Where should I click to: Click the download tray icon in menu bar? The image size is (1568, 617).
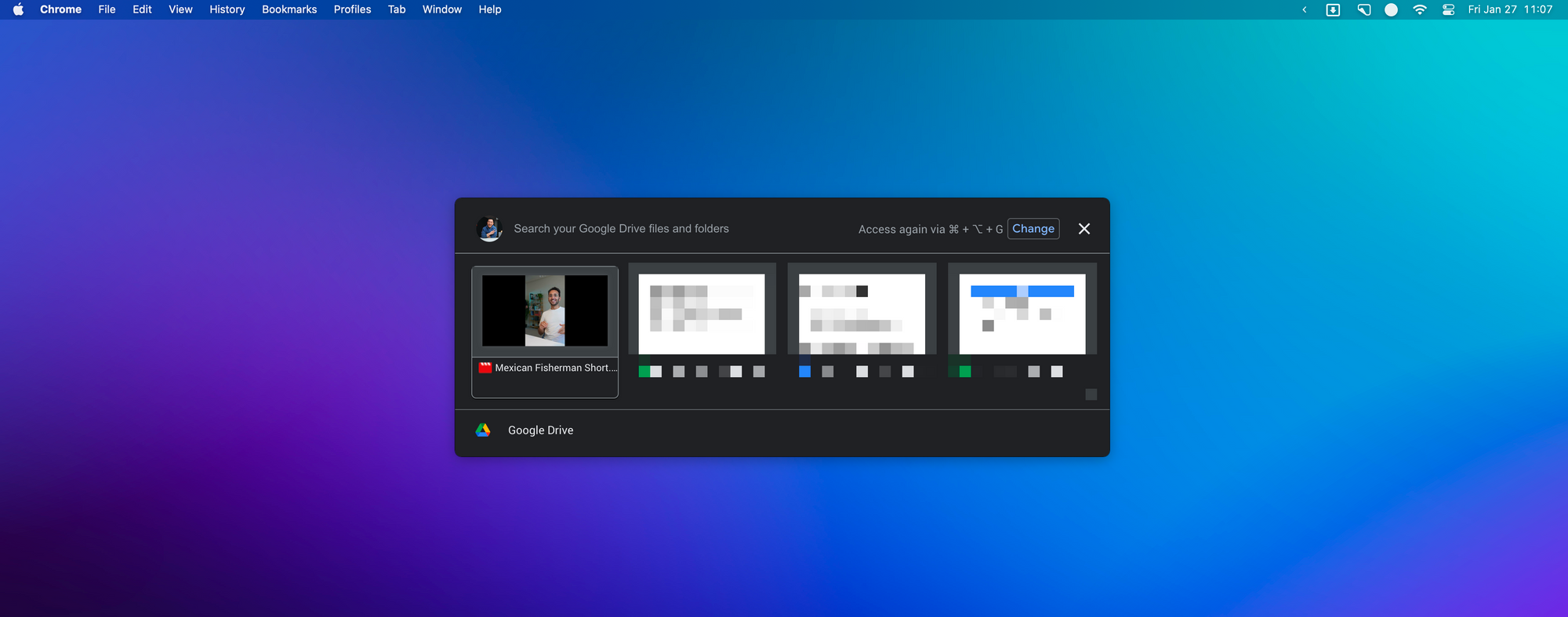pos(1333,9)
